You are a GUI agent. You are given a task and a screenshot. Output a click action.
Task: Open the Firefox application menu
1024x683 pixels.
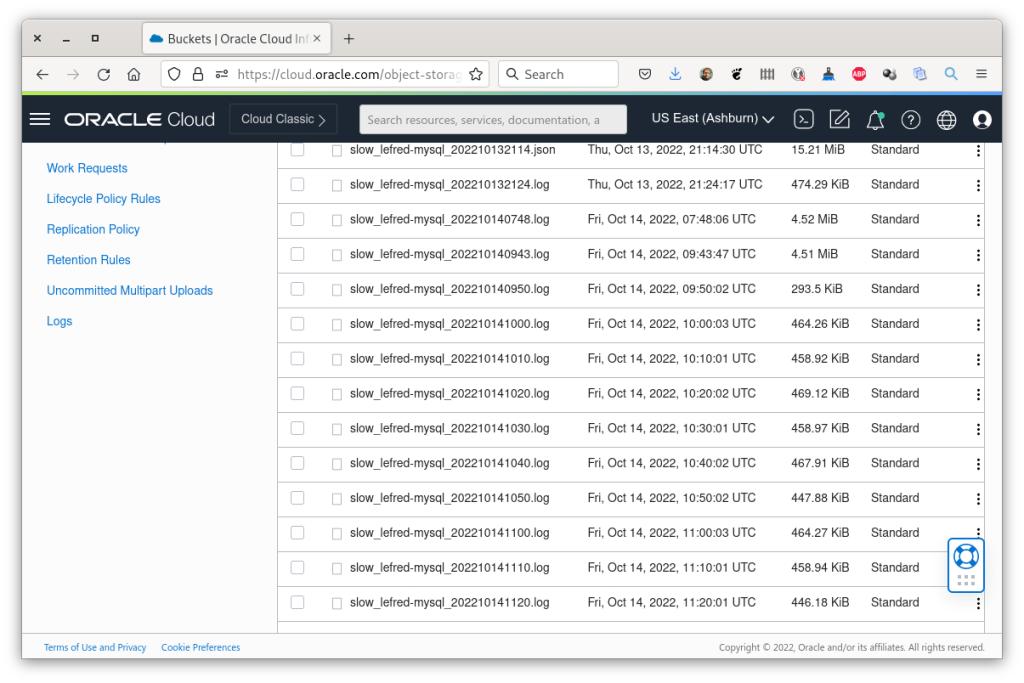tap(981, 73)
